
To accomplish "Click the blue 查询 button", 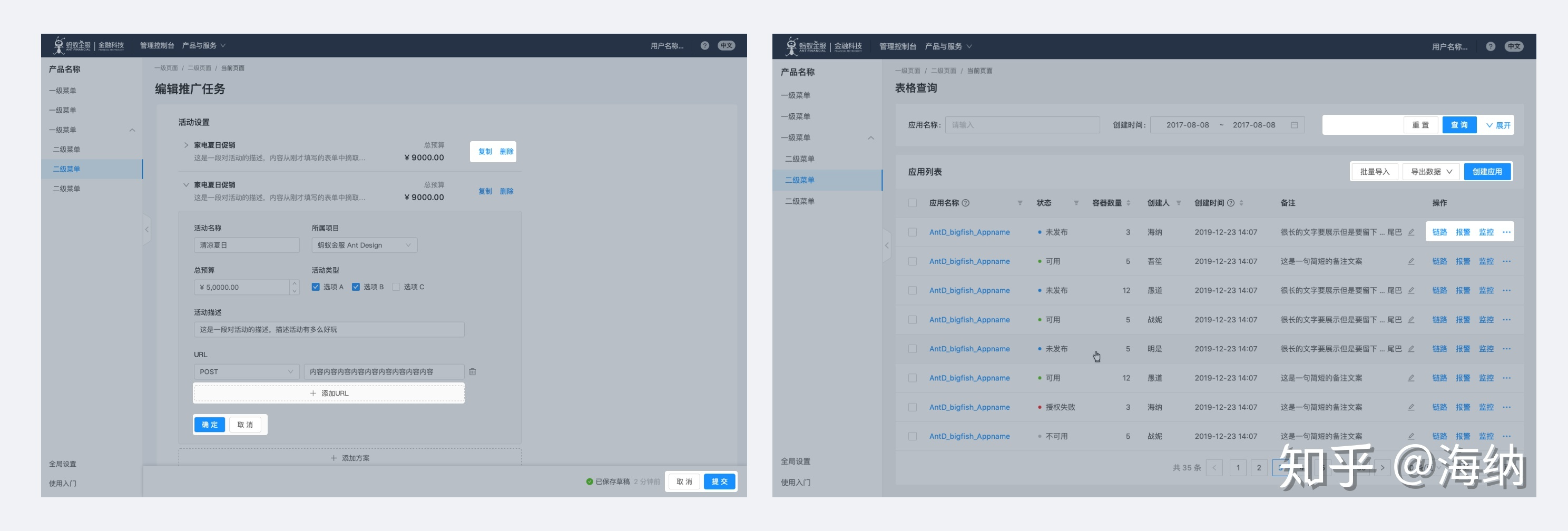I will click(x=1459, y=125).
